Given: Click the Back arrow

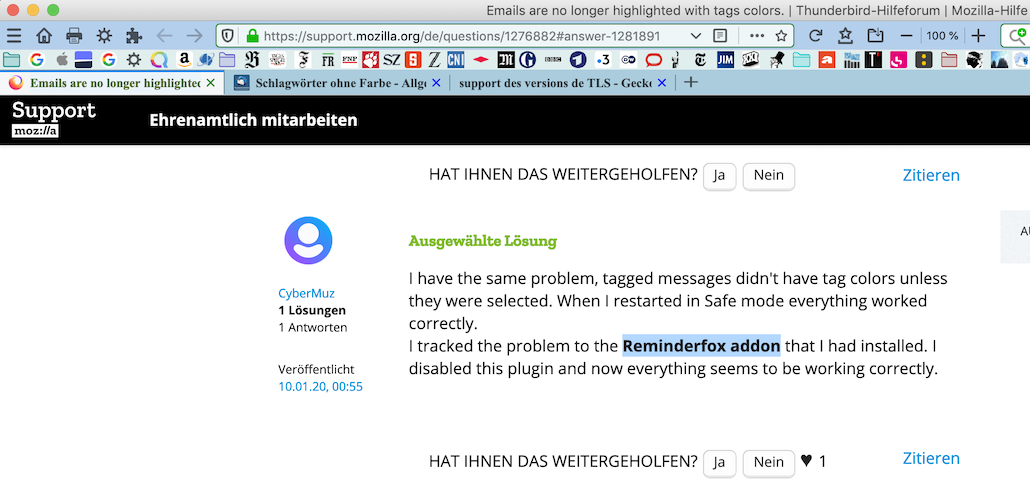Looking at the screenshot, I should pos(164,35).
